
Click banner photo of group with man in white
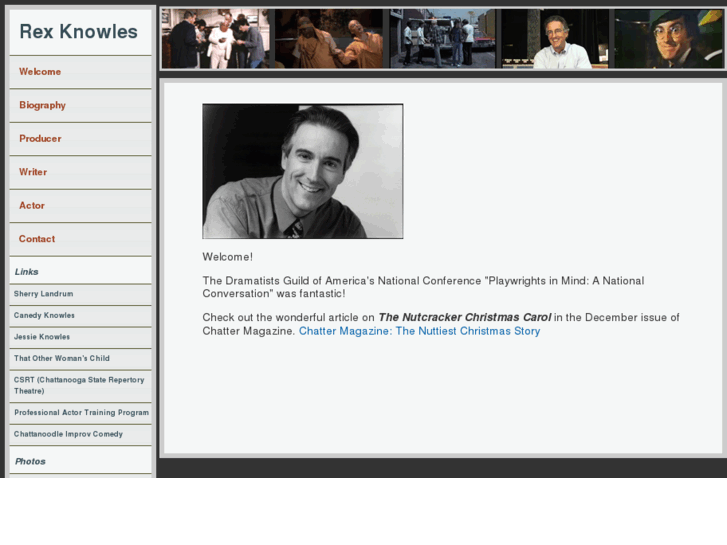tap(215, 38)
